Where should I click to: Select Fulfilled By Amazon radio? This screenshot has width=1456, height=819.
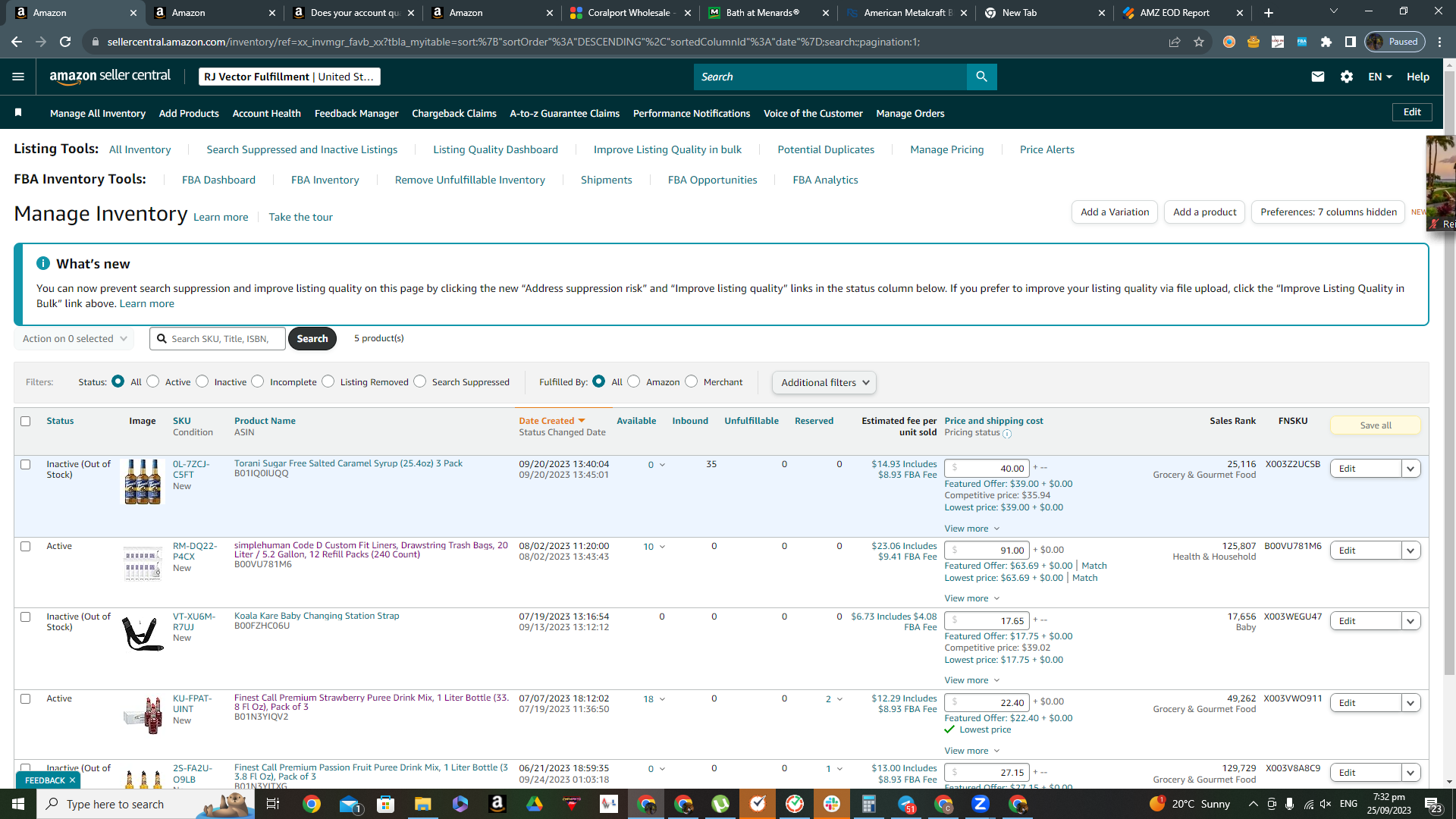pos(634,381)
